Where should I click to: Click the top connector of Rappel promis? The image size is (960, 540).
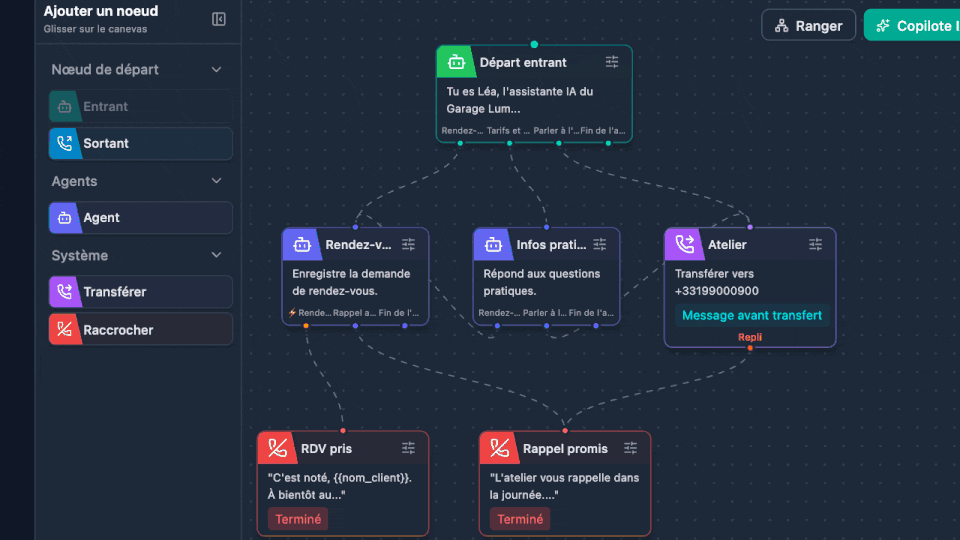coord(565,431)
